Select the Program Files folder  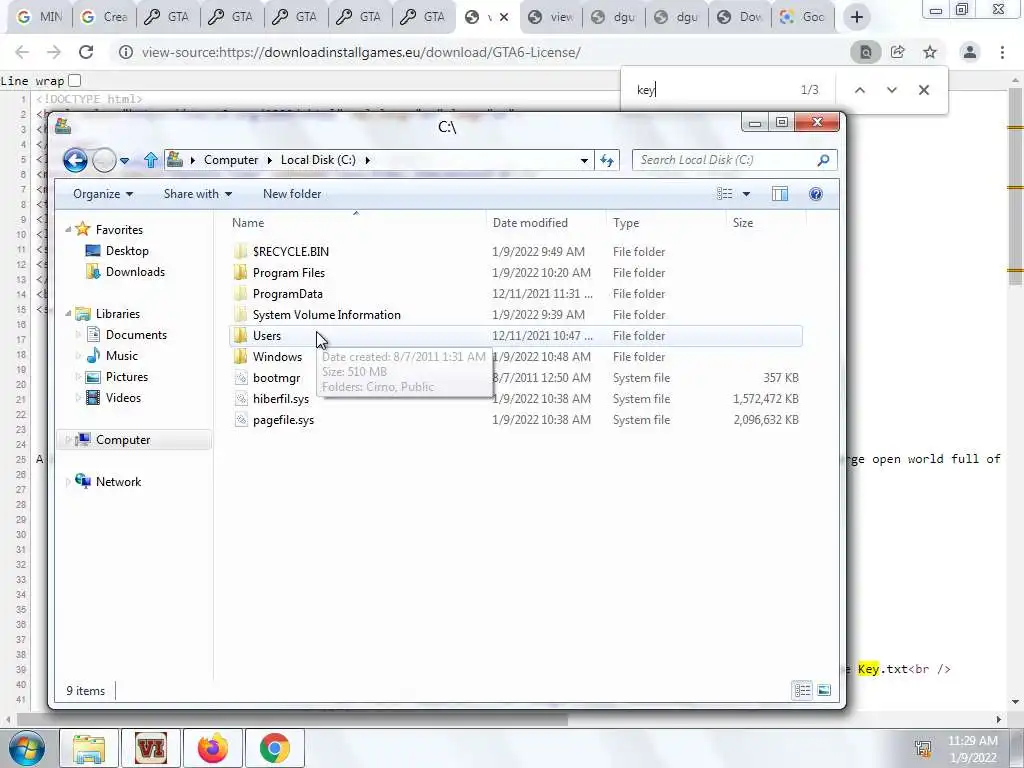(x=516, y=272)
